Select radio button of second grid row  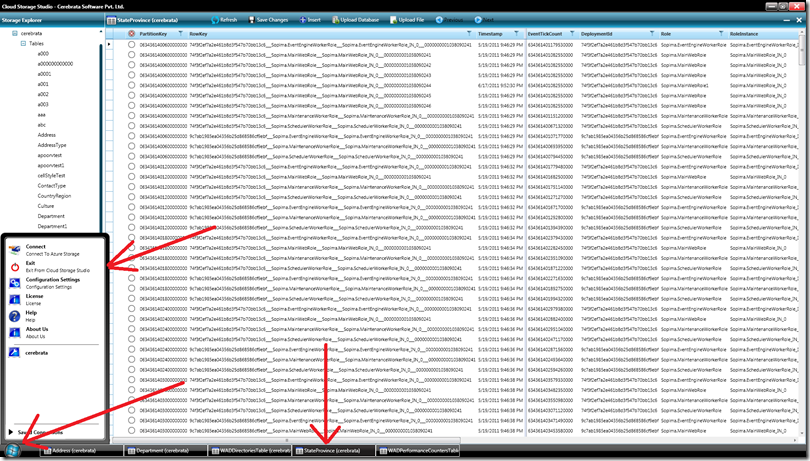(132, 55)
